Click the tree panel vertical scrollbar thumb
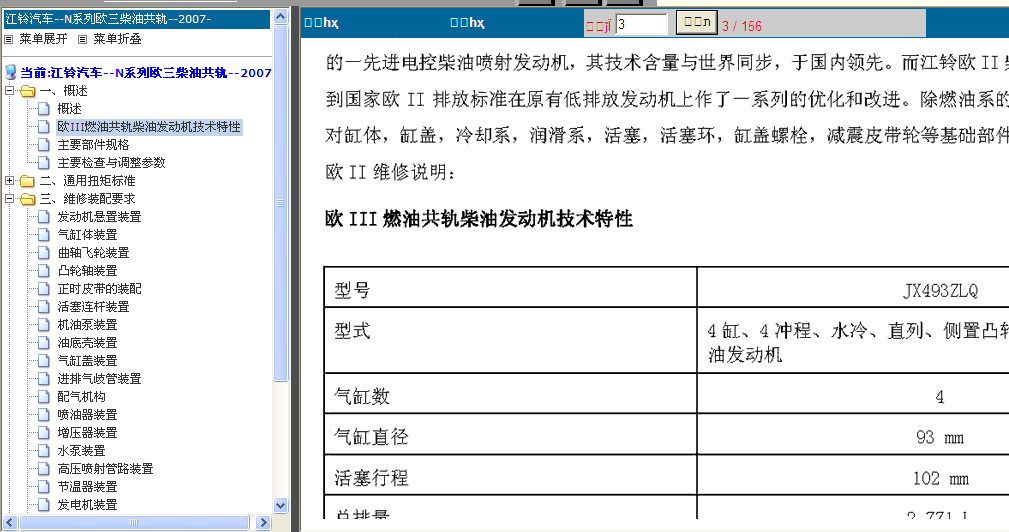 click(x=281, y=203)
